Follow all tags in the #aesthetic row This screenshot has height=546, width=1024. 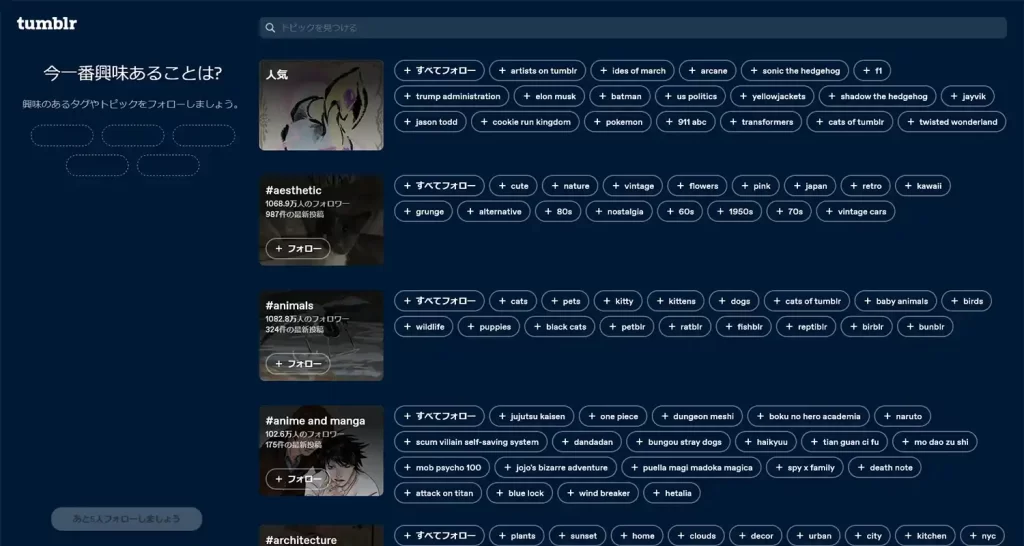tap(439, 186)
